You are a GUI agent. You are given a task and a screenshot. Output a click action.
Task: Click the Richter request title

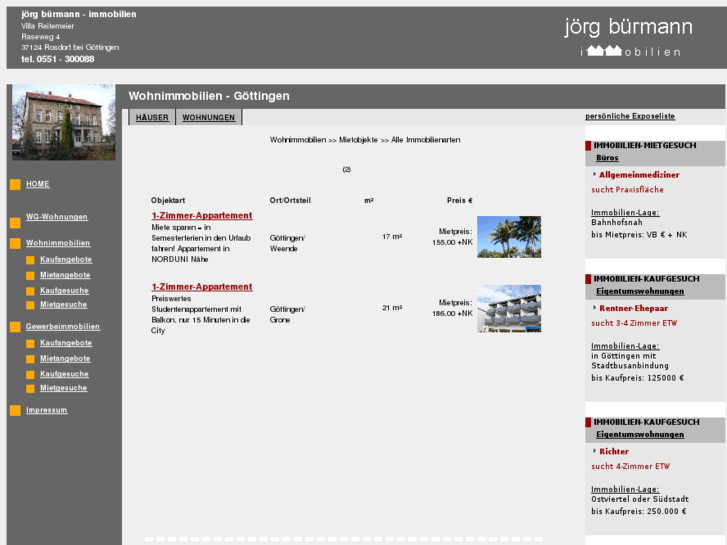coord(614,451)
